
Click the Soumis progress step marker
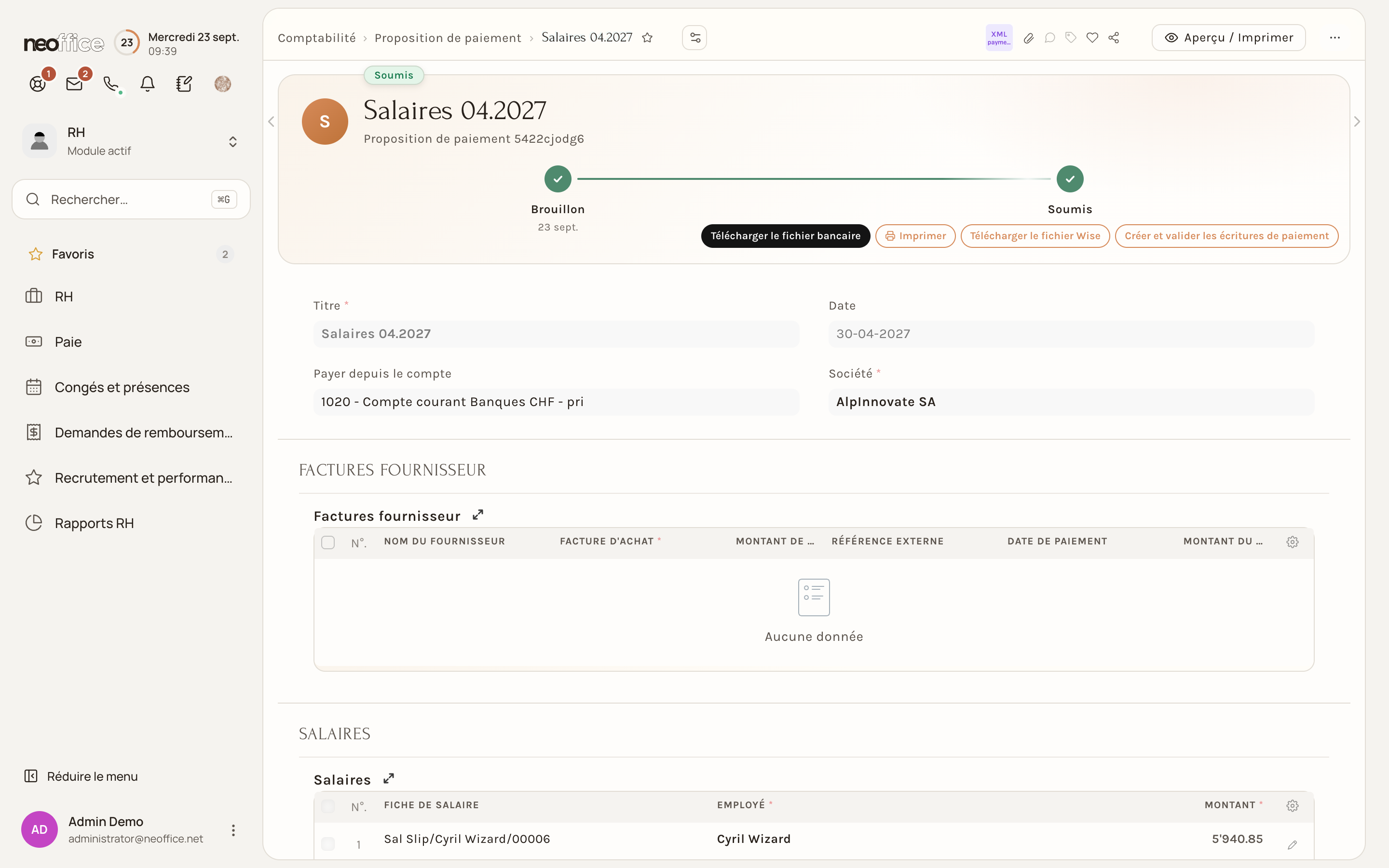tap(1070, 179)
